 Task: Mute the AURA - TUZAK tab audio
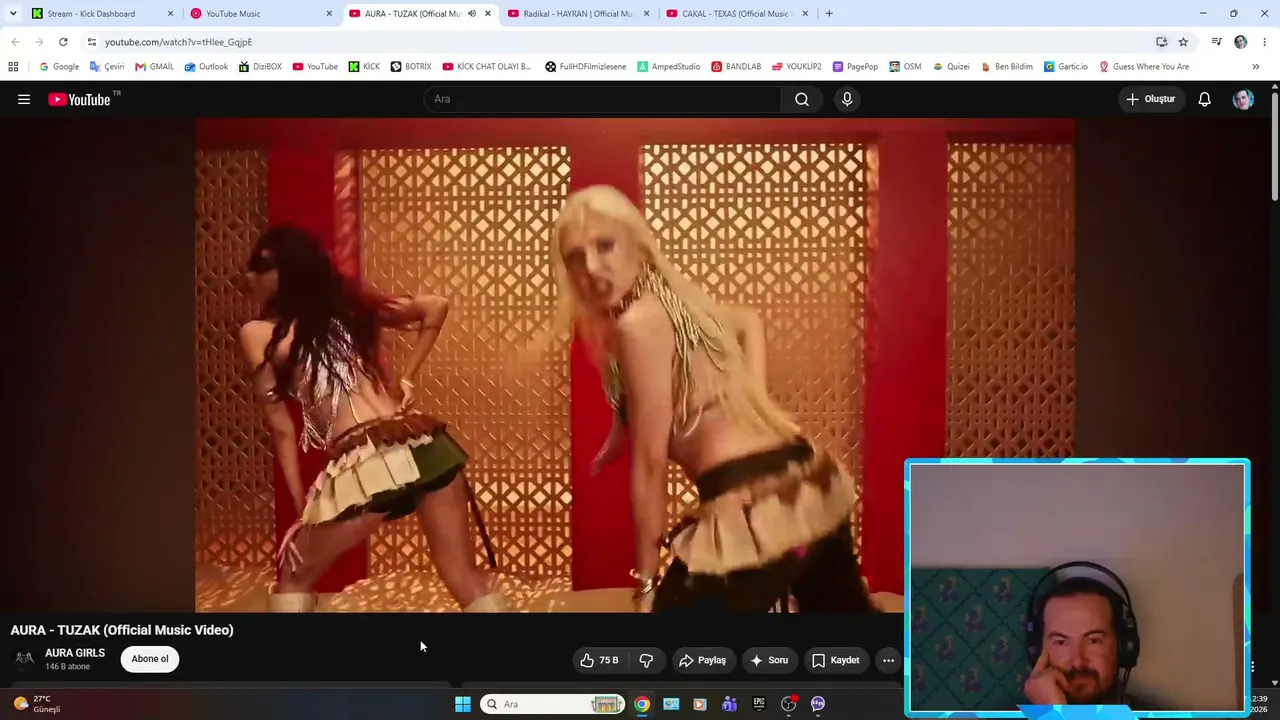(x=472, y=13)
